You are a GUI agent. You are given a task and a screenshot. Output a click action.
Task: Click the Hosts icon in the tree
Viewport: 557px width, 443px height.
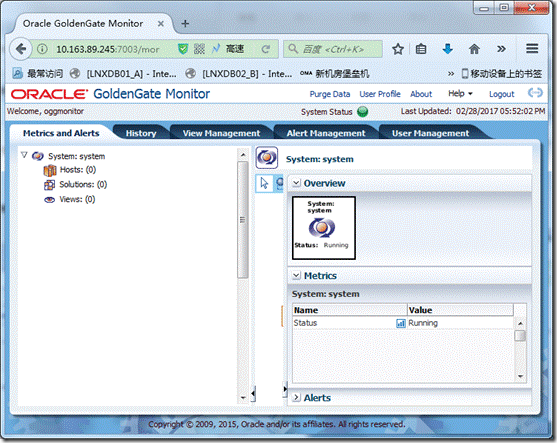(x=50, y=171)
